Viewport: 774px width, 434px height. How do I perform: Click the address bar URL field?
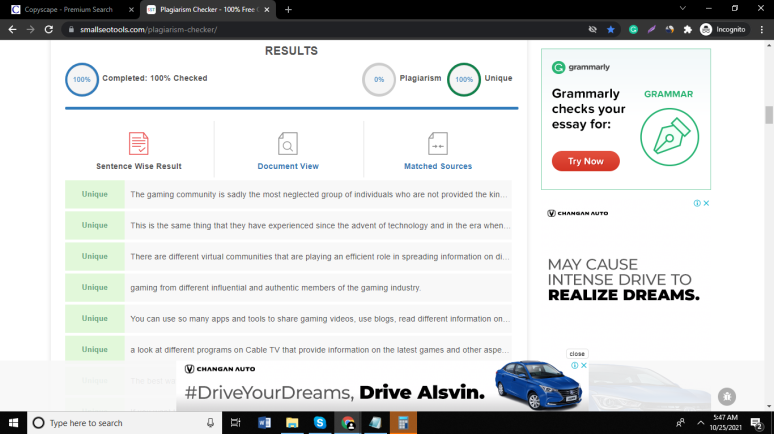click(326, 30)
